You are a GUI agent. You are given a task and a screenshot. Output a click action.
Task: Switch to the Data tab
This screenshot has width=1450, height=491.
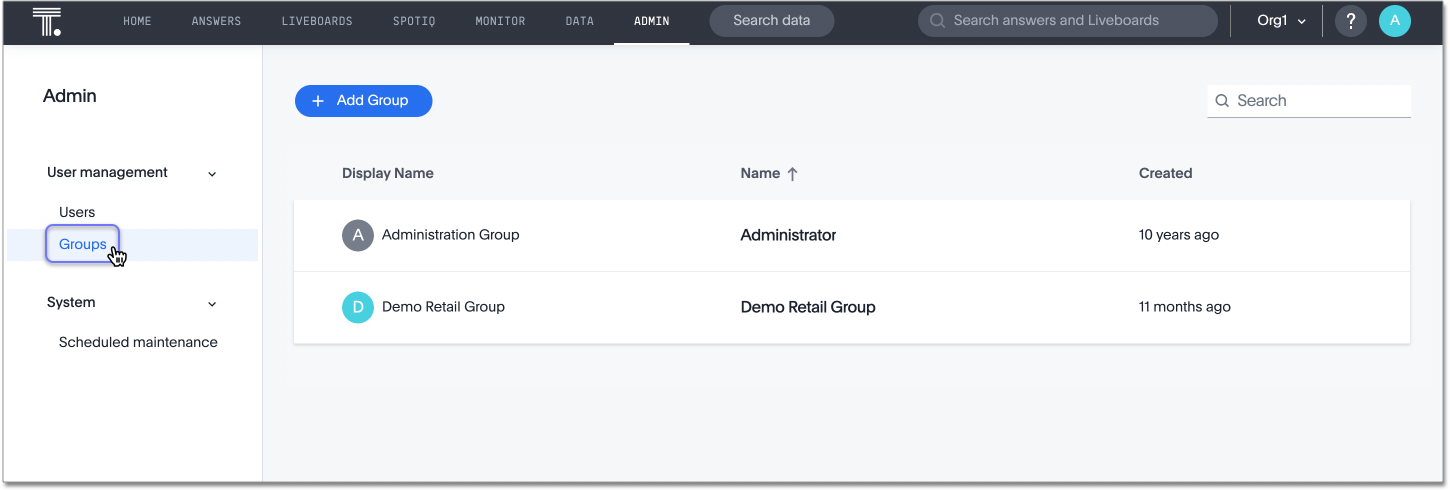(x=579, y=21)
